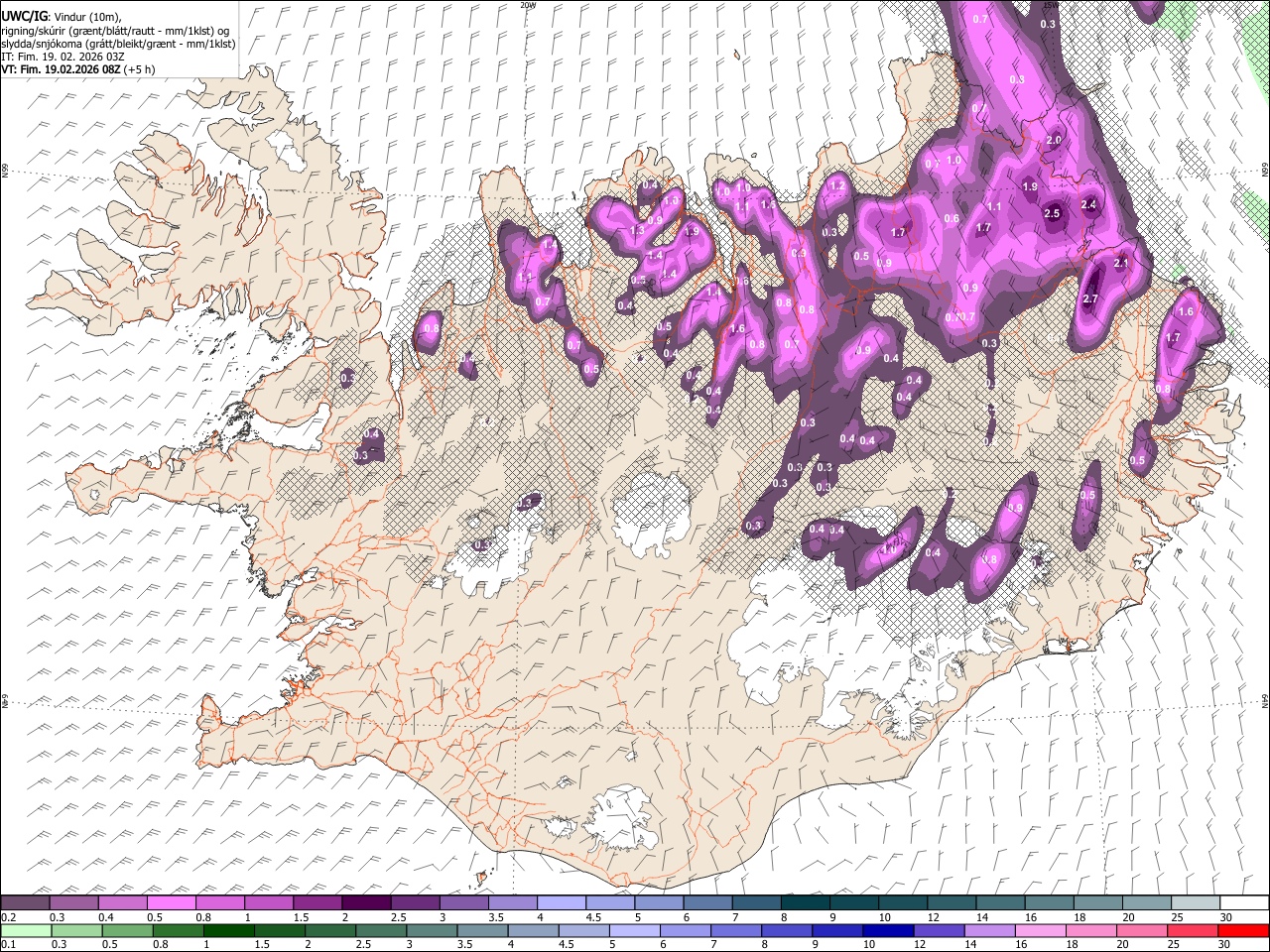The width and height of the screenshot is (1270, 952).
Task: Pick the red 25 swatch in the lower legend
Action: pyautogui.click(x=1191, y=930)
